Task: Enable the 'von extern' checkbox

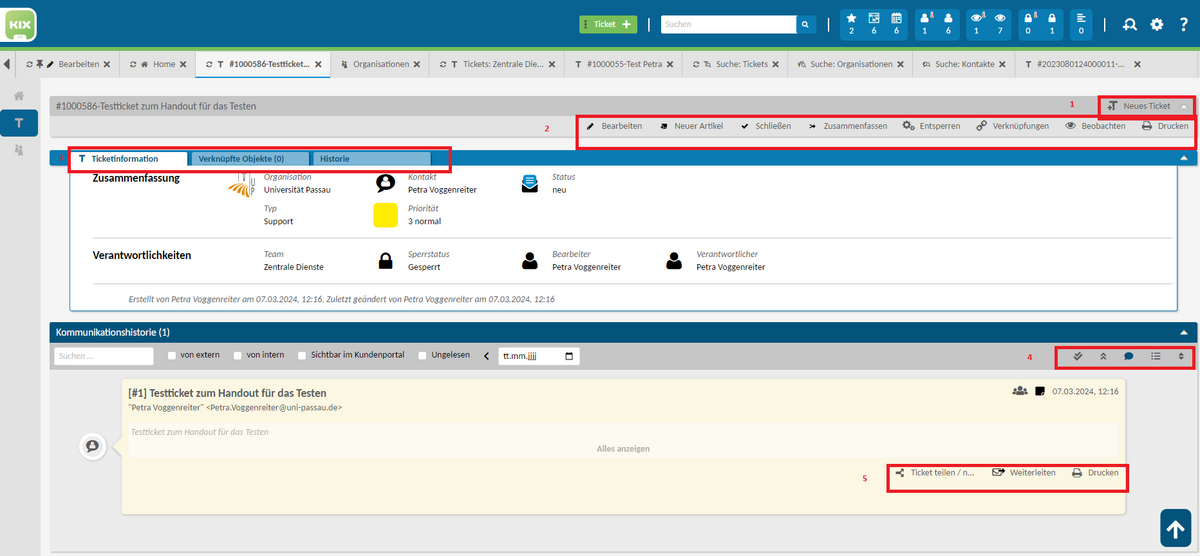Action: pyautogui.click(x=173, y=355)
